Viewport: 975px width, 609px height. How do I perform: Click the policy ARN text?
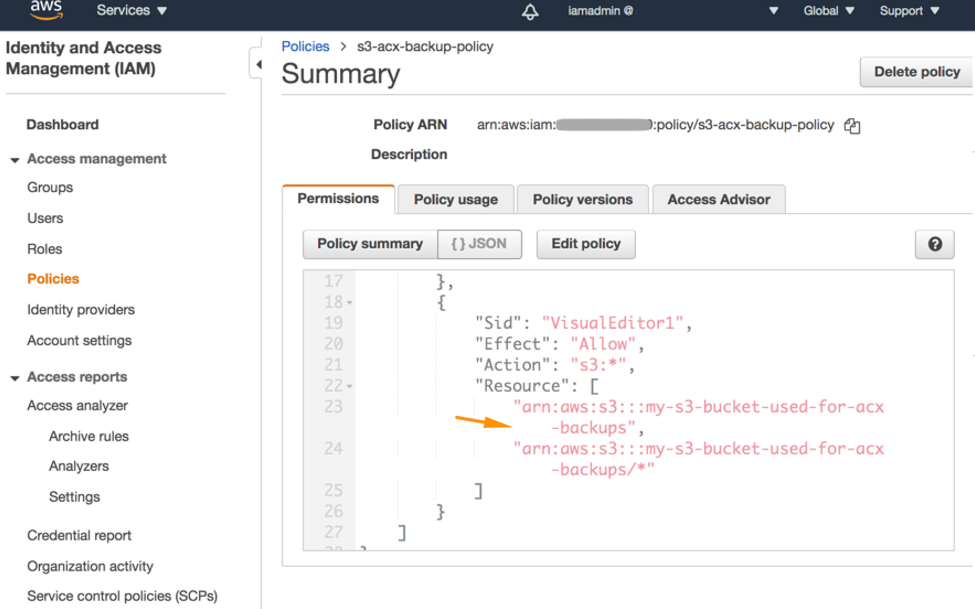tap(655, 125)
